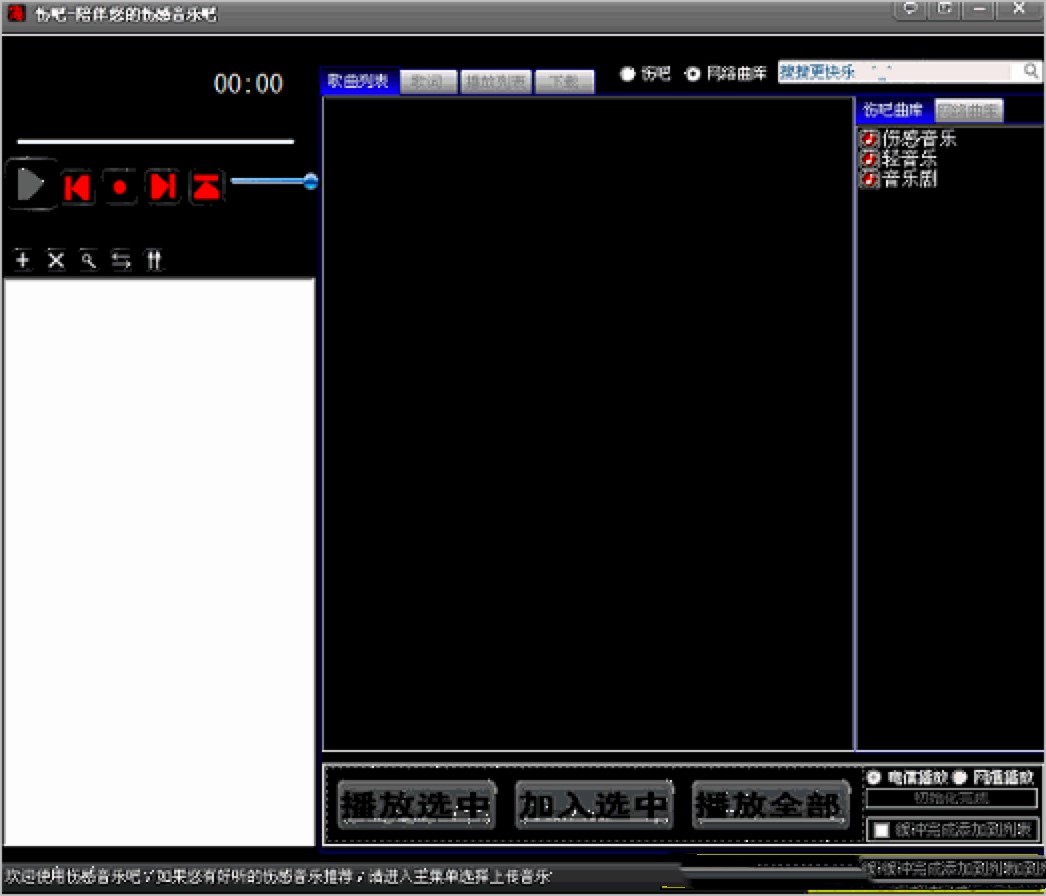Image resolution: width=1046 pixels, height=896 pixels.
Task: Click the red Next track button
Action: 163,187
